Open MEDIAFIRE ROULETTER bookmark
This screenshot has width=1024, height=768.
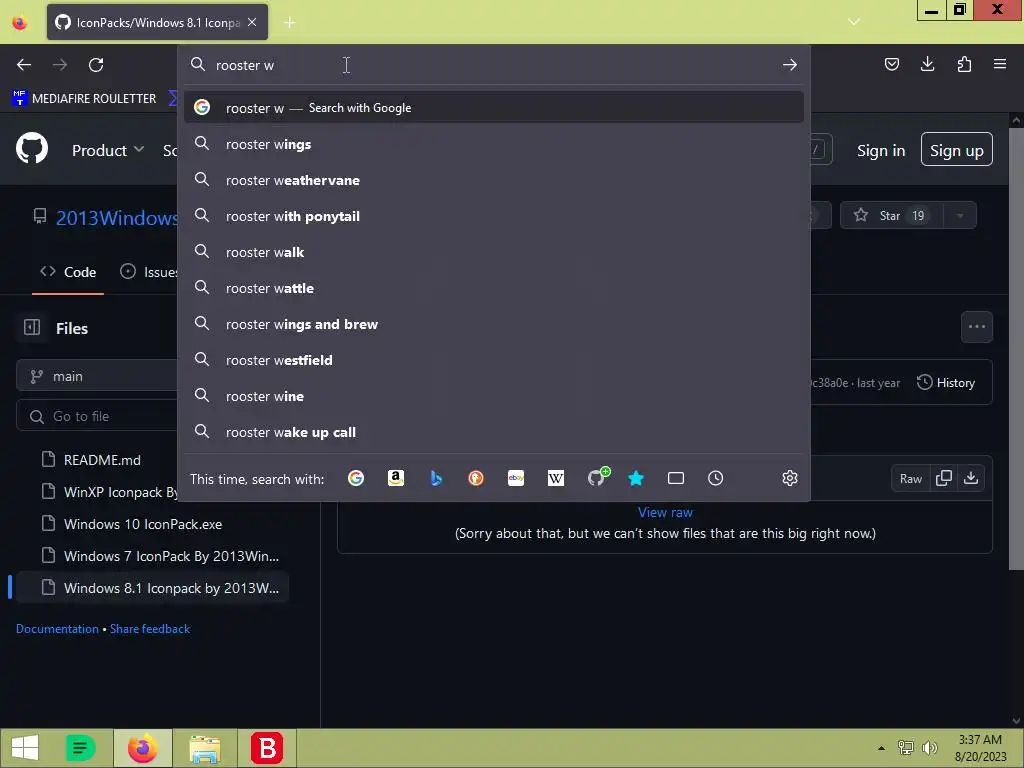coord(84,99)
